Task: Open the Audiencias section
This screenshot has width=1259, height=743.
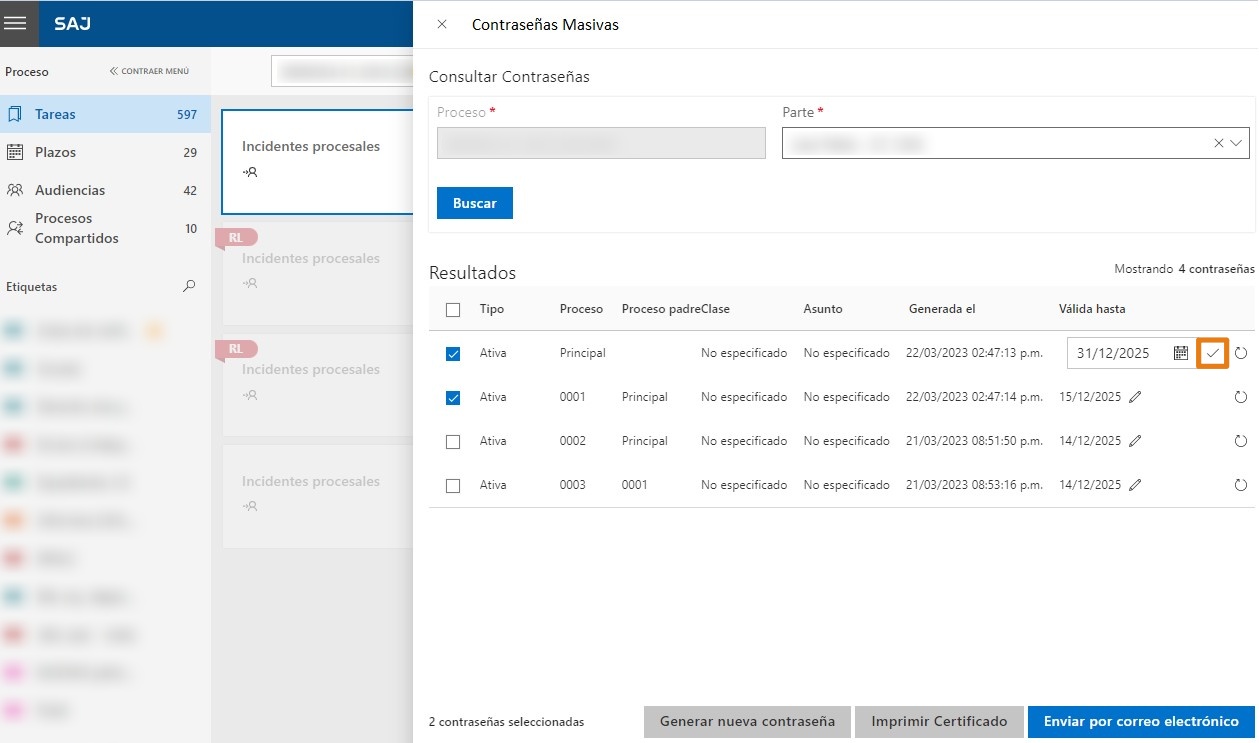Action: click(x=105, y=190)
